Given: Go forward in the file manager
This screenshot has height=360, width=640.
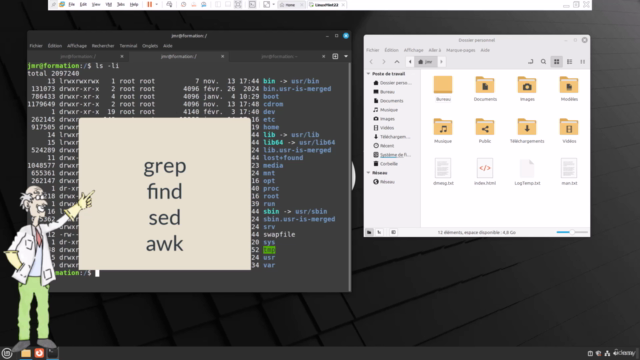Looking at the screenshot, I should (x=384, y=62).
